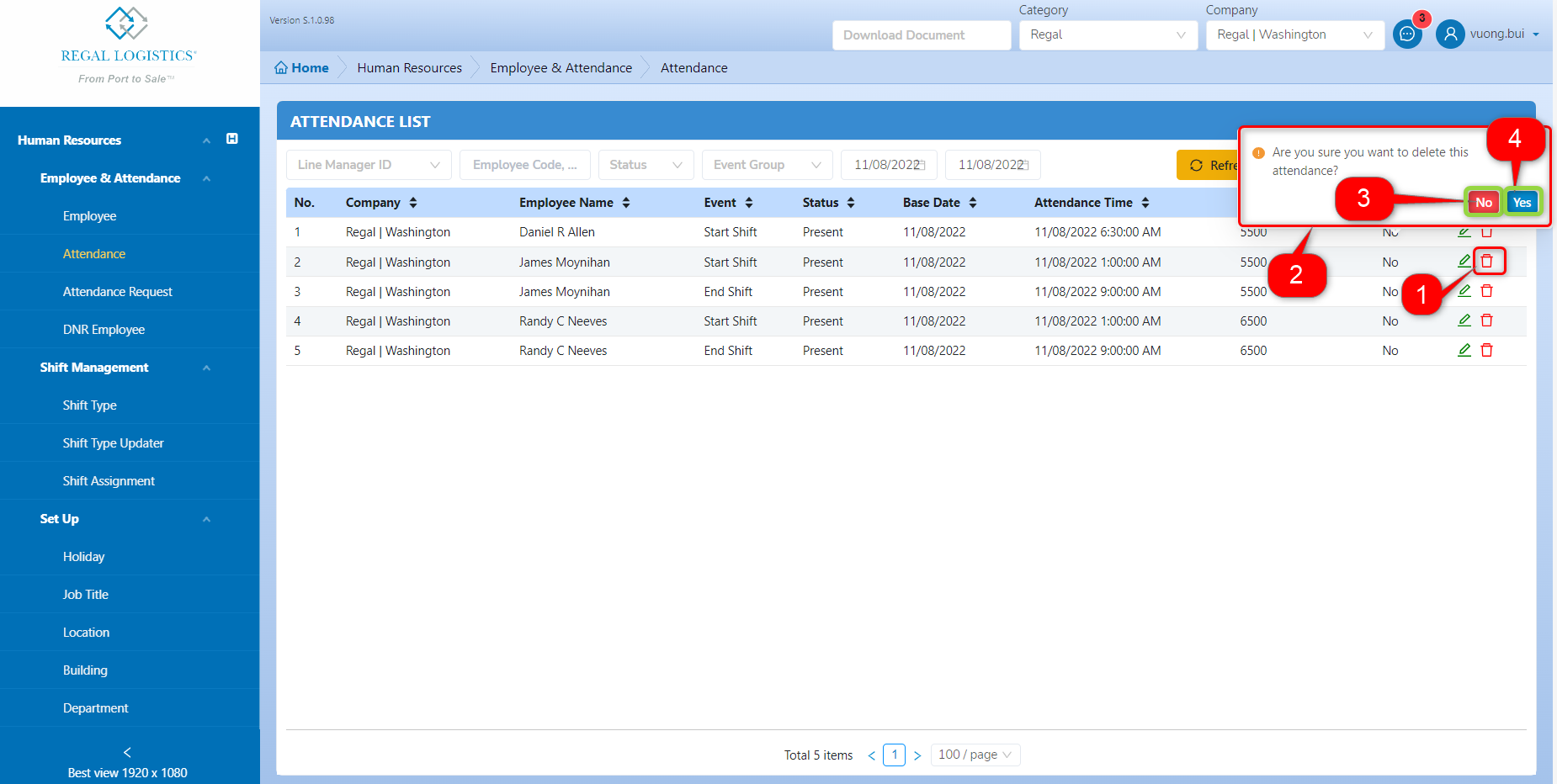Edit James Moynihan Start Shift attendance
Image resolution: width=1557 pixels, height=784 pixels.
pyautogui.click(x=1464, y=261)
